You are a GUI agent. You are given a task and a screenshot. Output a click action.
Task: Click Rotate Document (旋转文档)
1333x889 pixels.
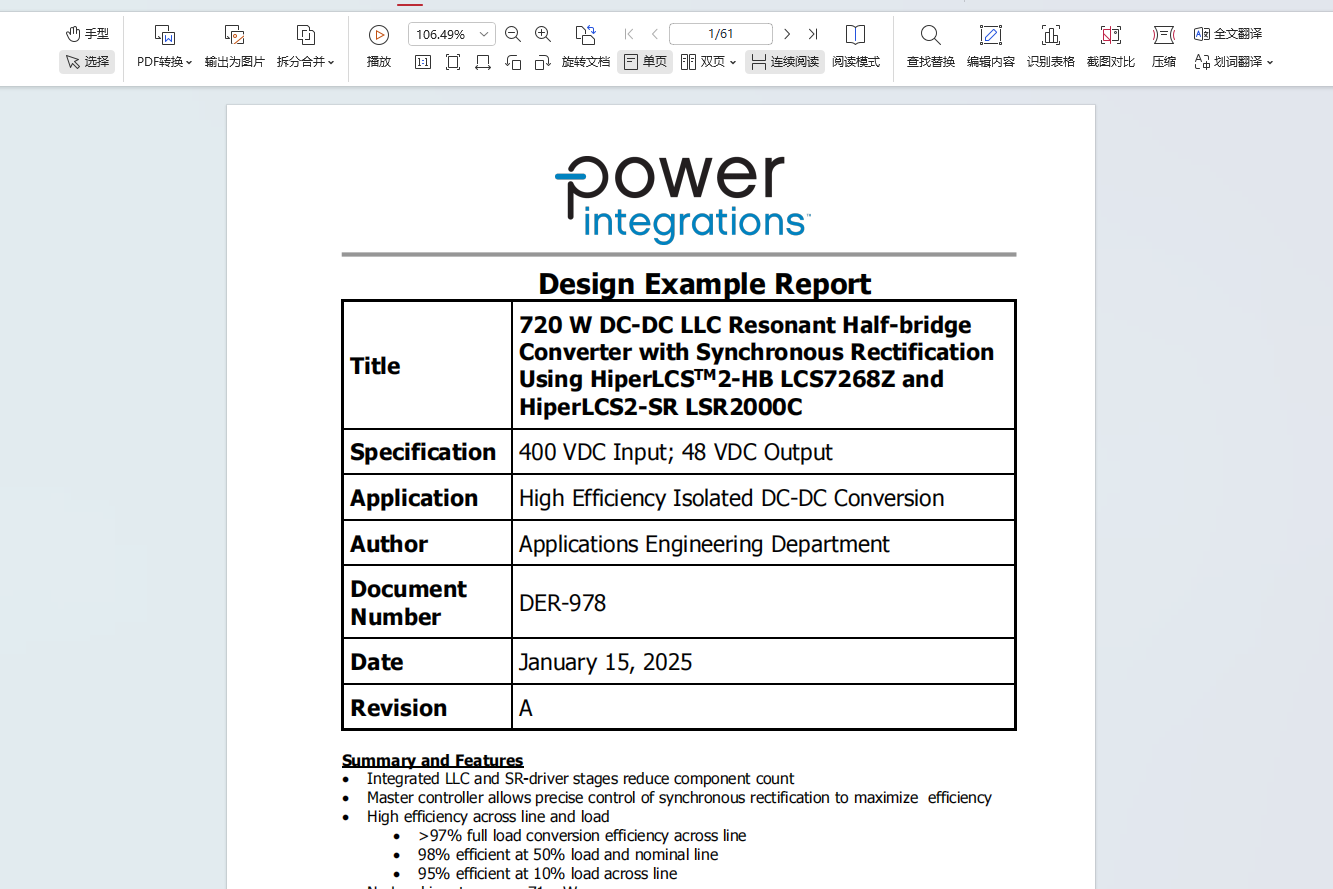586,48
